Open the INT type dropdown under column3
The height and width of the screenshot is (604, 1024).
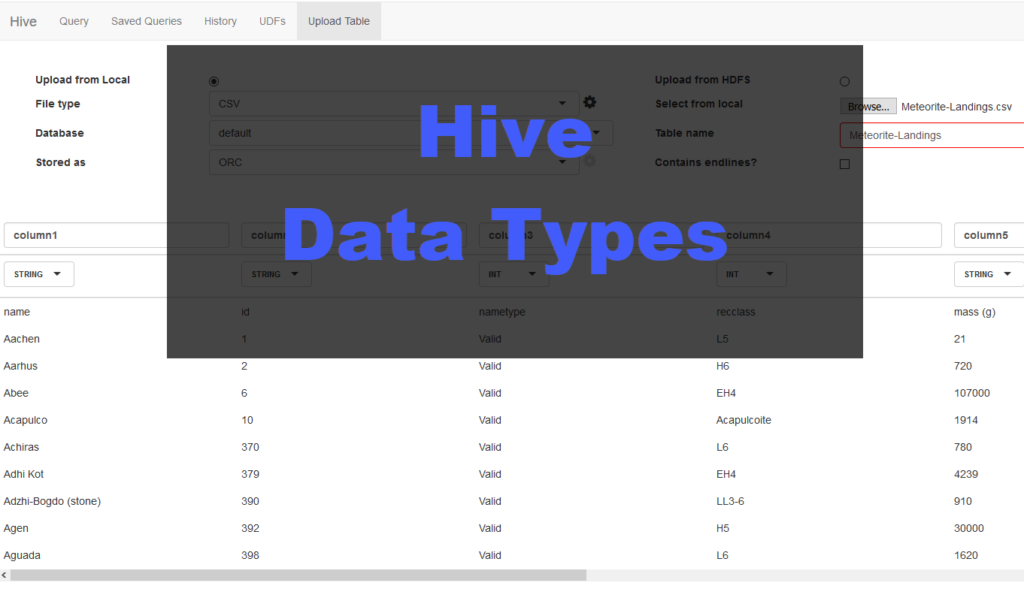513,273
